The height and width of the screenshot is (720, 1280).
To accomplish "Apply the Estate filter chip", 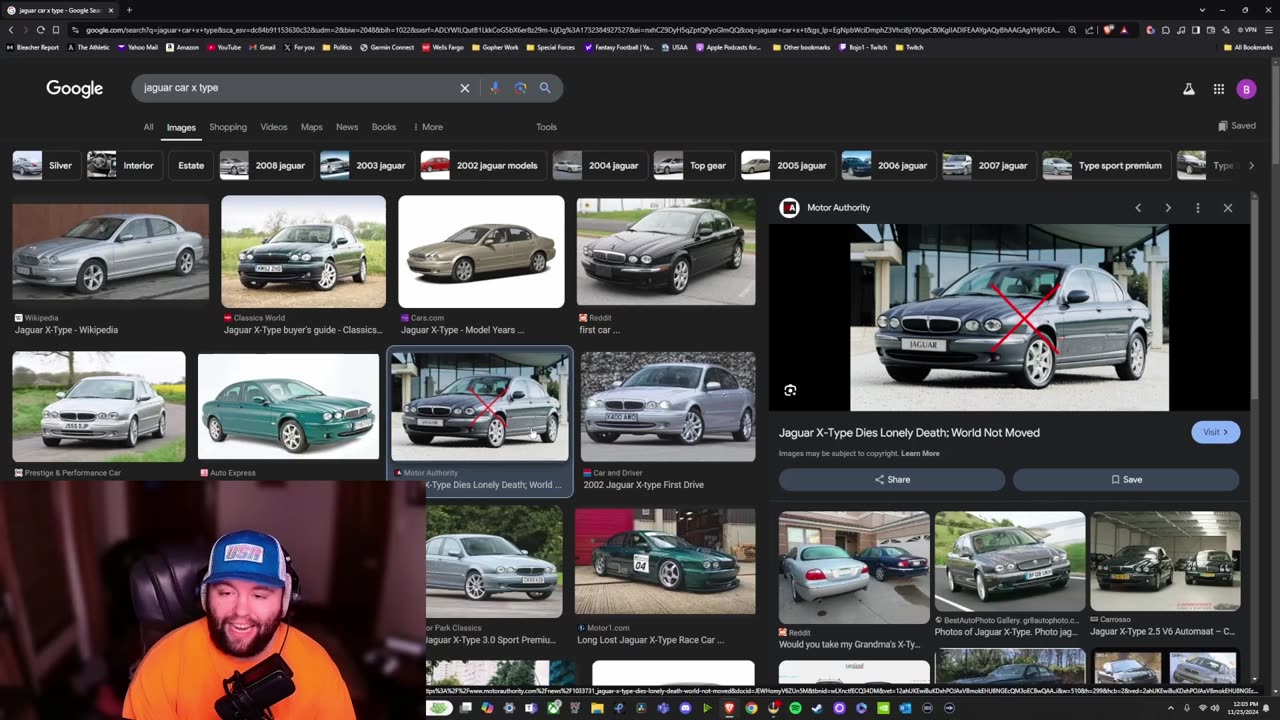I will (x=191, y=165).
